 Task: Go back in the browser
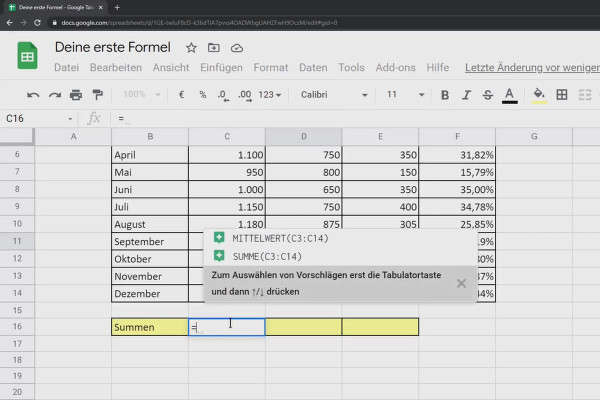[x=10, y=23]
